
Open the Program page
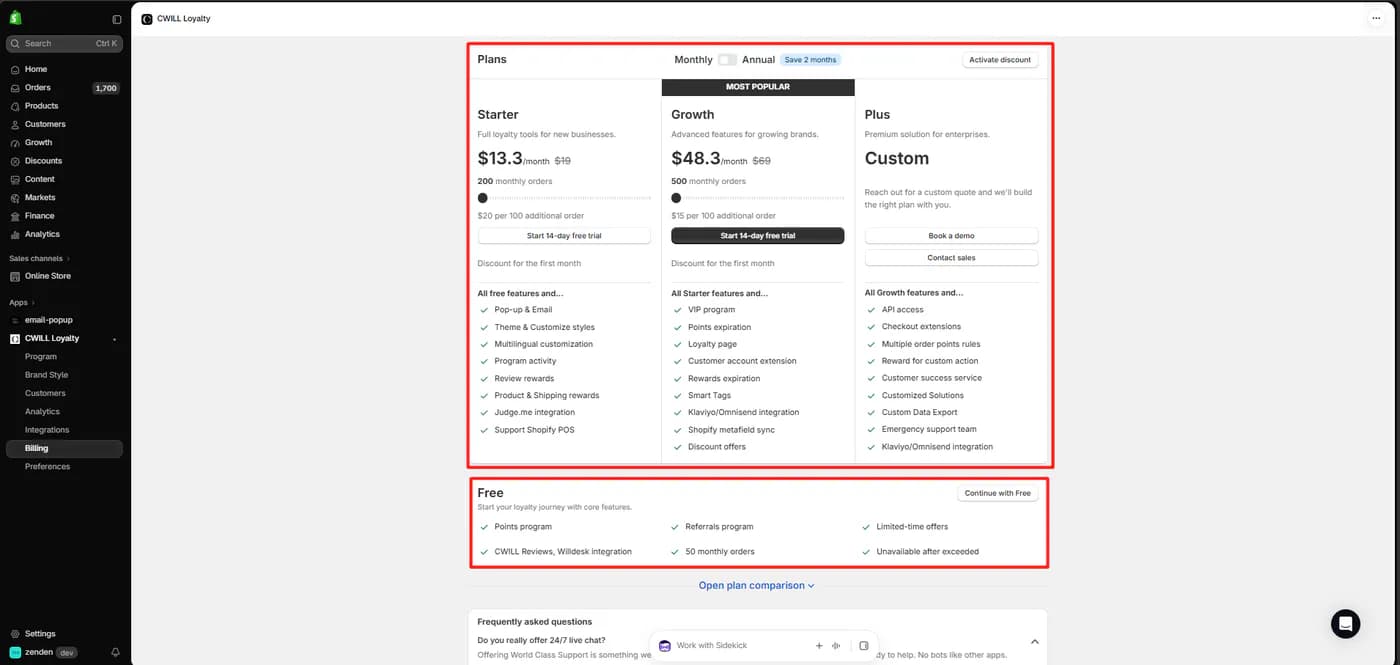tap(41, 357)
